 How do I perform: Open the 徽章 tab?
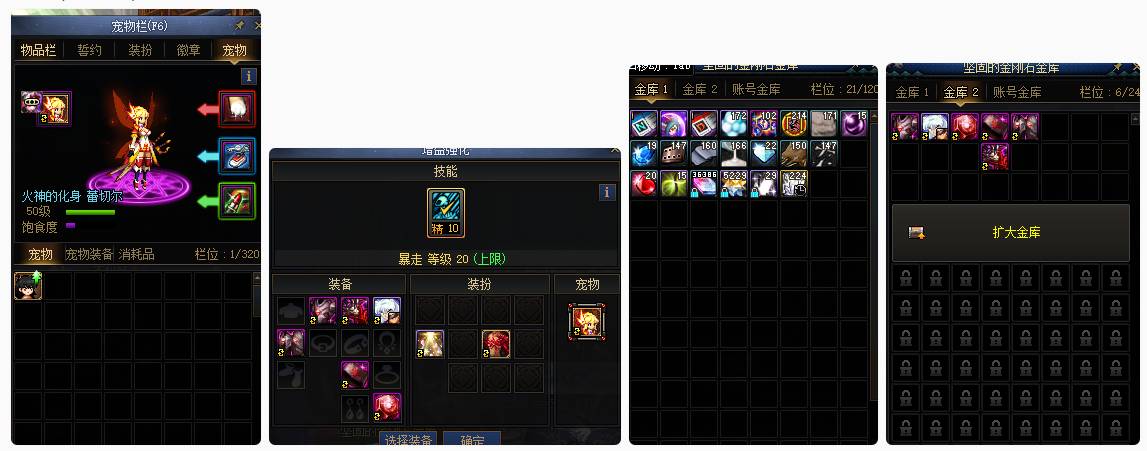click(x=189, y=50)
